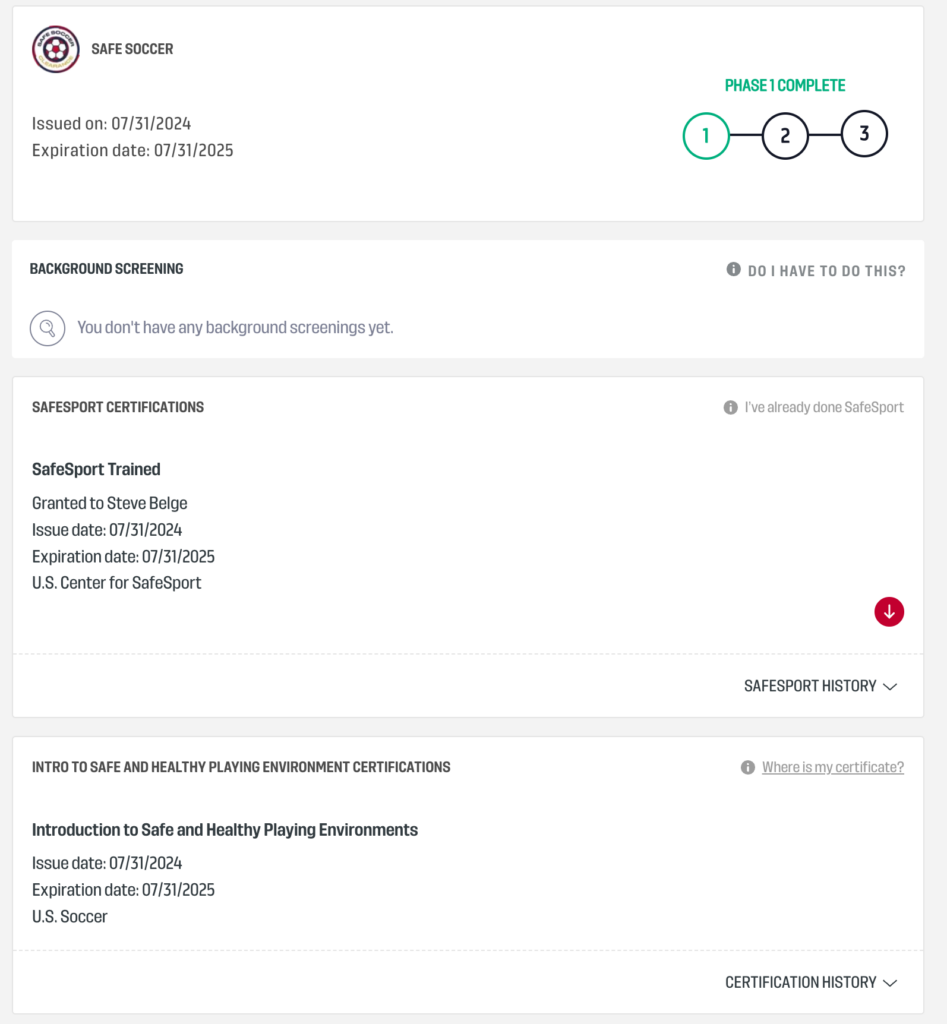Viewport: 947px width, 1024px height.
Task: Open the 'Where is my certificate?' link
Action: click(x=832, y=768)
